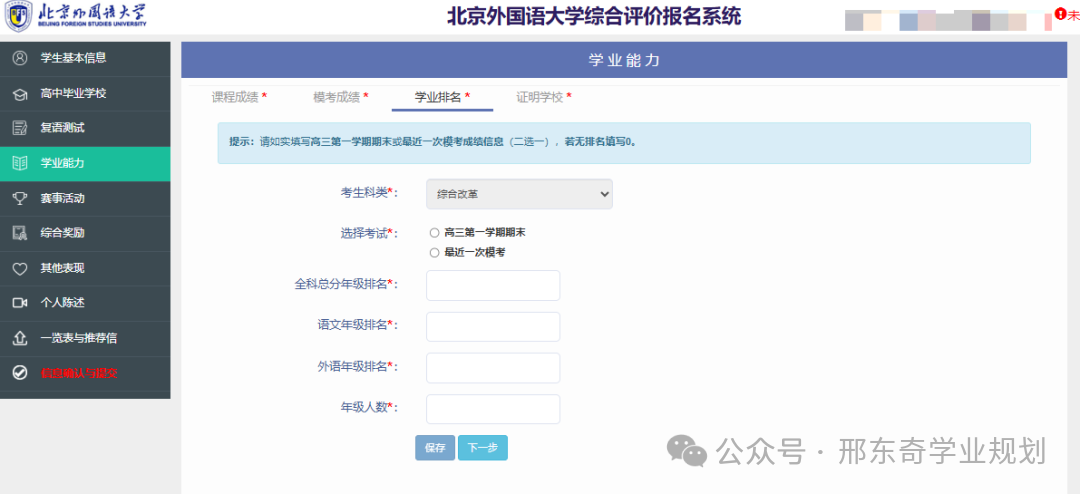Image resolution: width=1080 pixels, height=494 pixels.
Task: Open the trophy icon for 赛事活动
Action: (x=19, y=198)
